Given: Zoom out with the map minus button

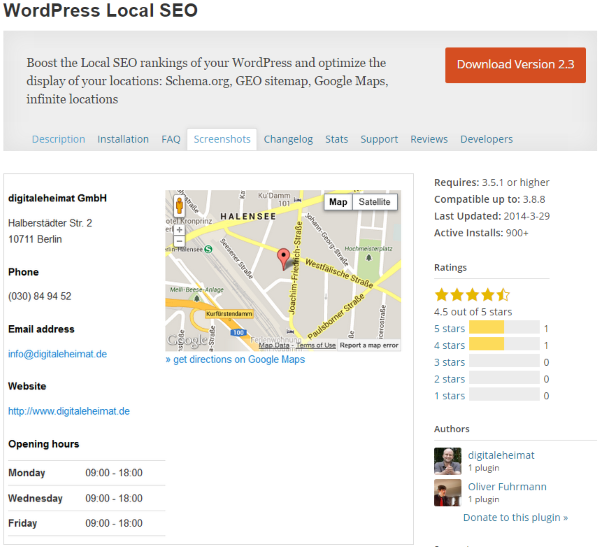Looking at the screenshot, I should click(179, 241).
